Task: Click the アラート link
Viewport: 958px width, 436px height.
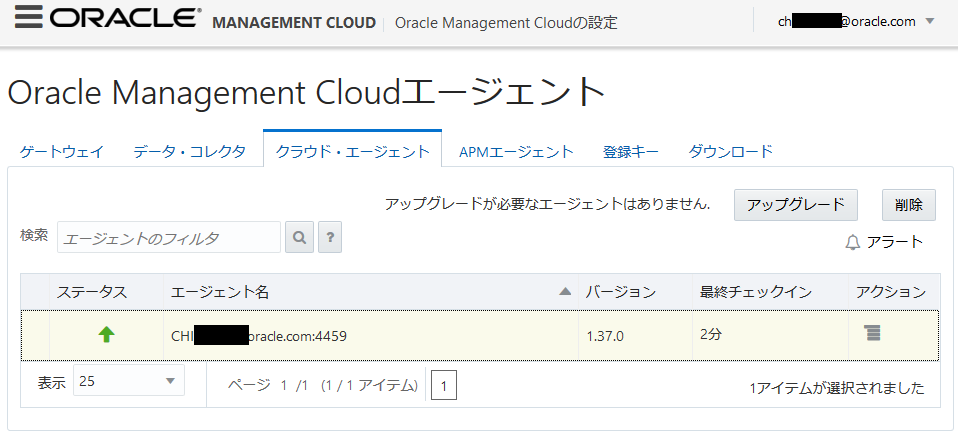Action: pos(894,242)
